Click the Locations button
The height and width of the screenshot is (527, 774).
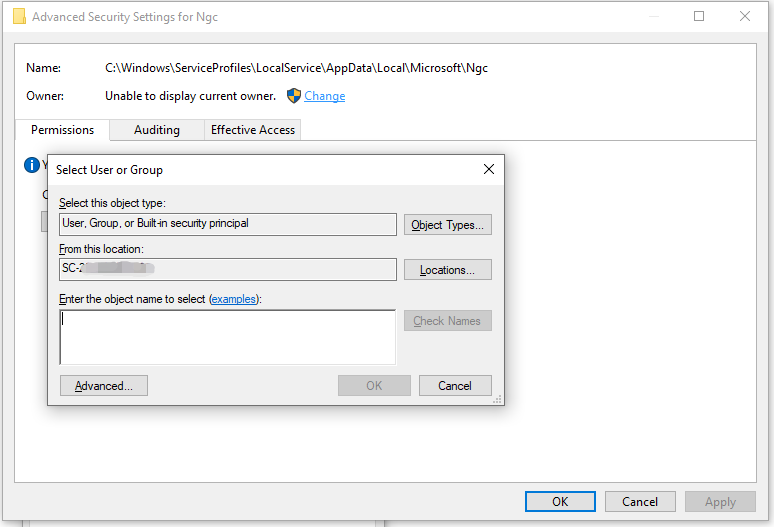pyautogui.click(x=448, y=270)
